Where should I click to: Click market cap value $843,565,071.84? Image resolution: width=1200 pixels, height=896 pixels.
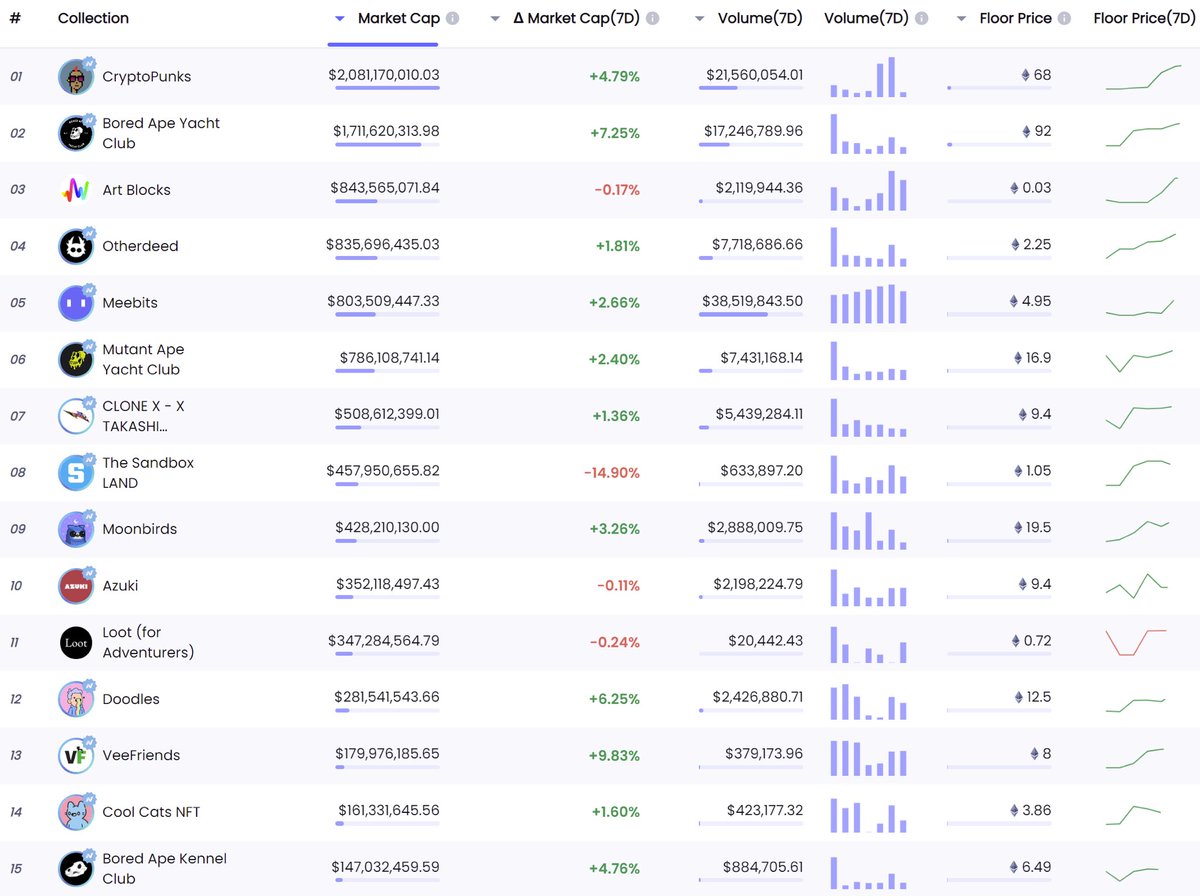tap(385, 188)
